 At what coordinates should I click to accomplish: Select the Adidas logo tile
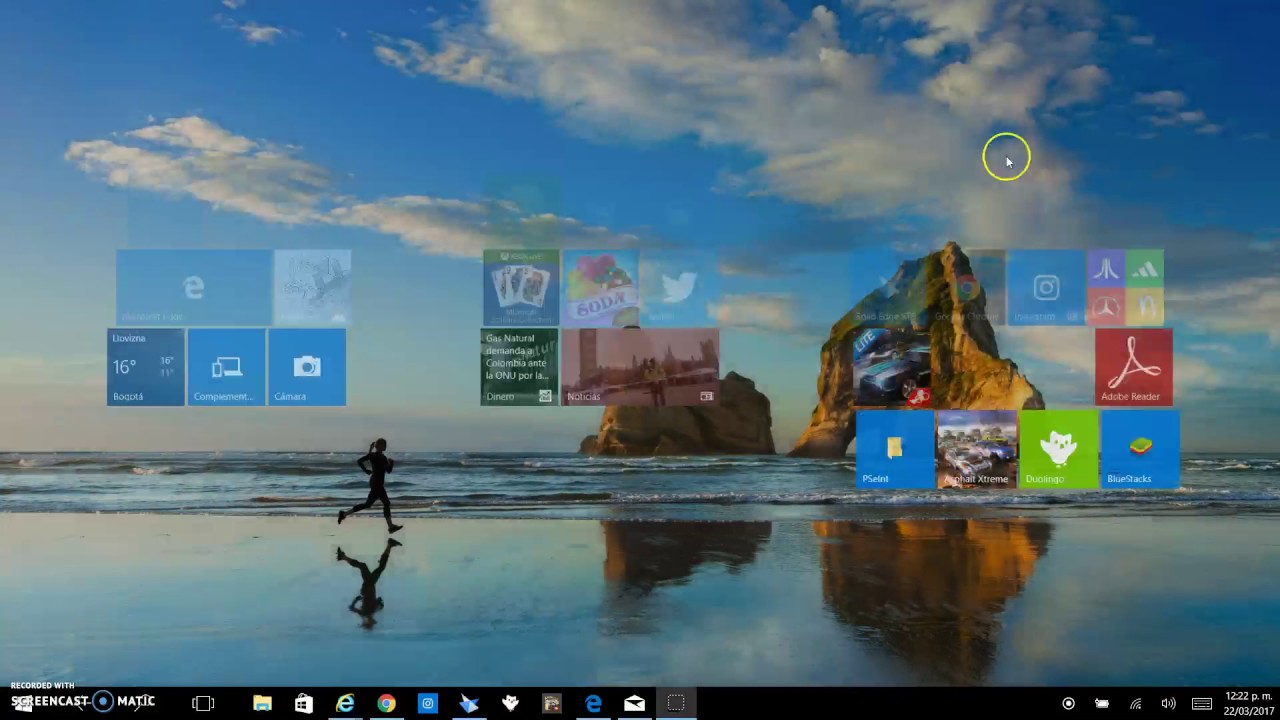[1145, 269]
